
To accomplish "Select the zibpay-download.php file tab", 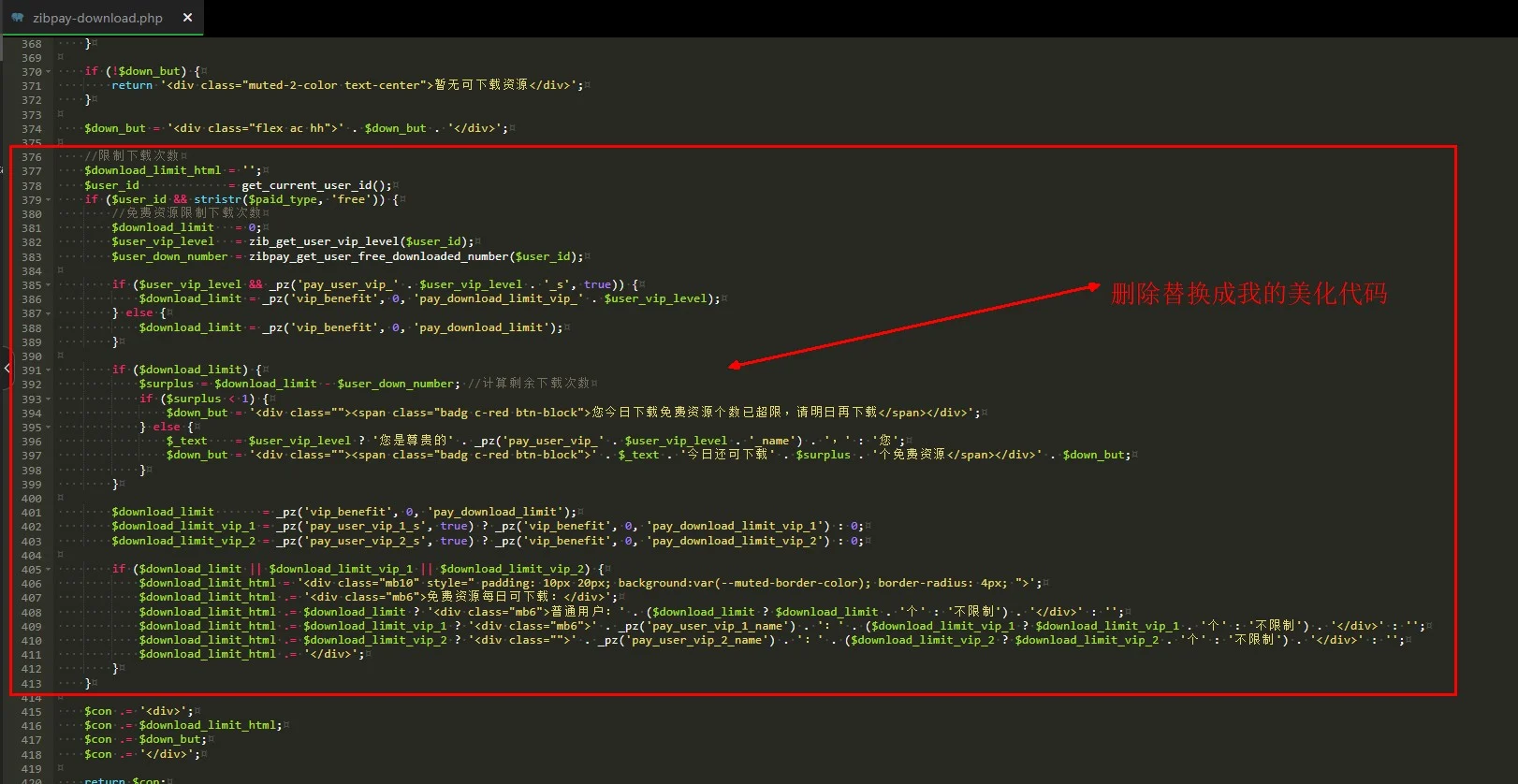I will click(x=97, y=18).
